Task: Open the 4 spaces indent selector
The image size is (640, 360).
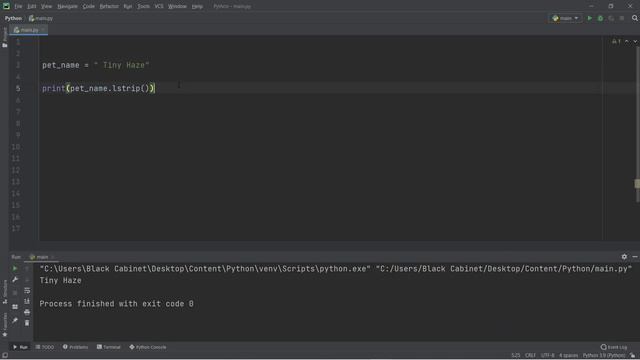Action: click(x=568, y=356)
